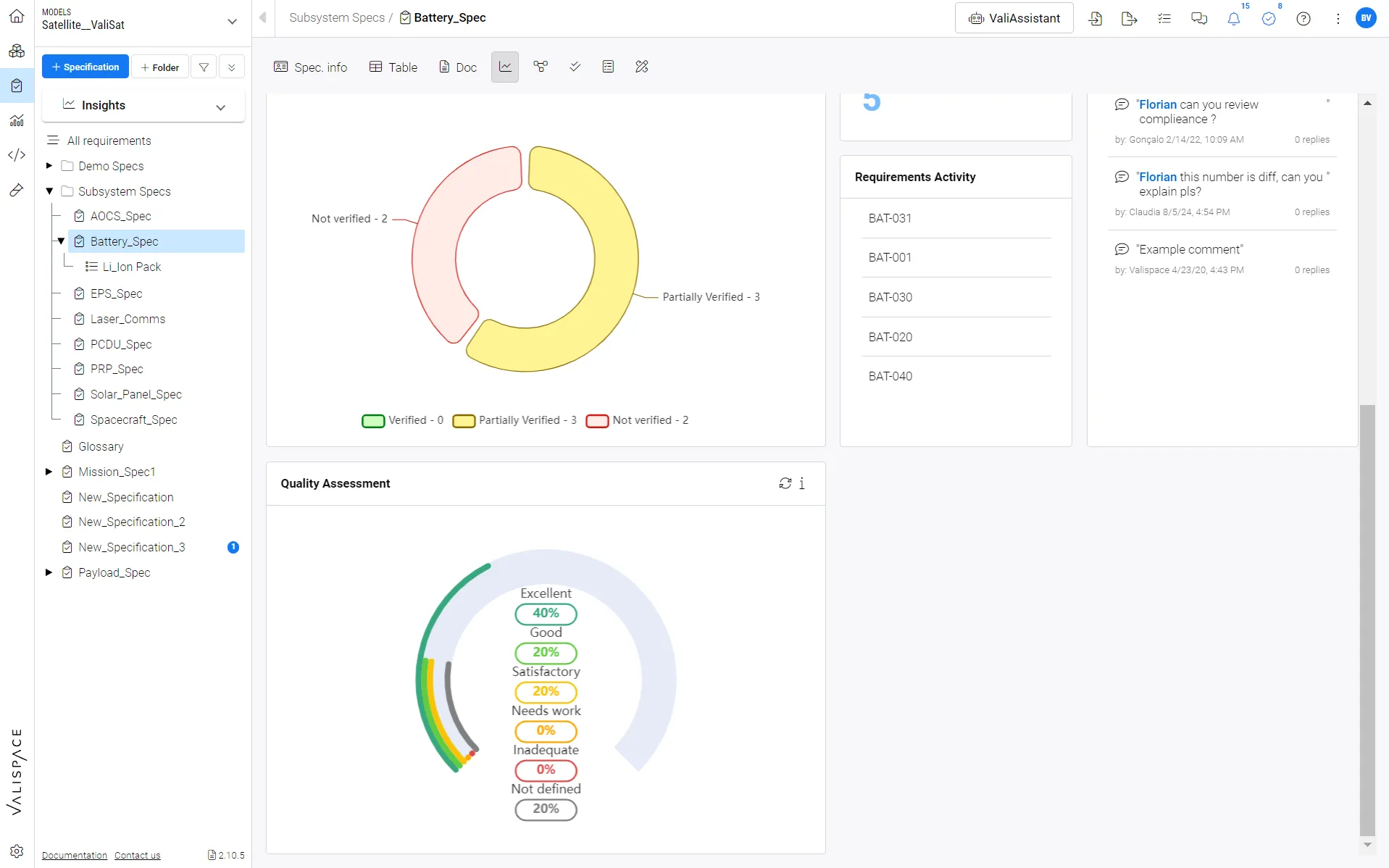Open the ValiAssistant button

click(x=1014, y=19)
